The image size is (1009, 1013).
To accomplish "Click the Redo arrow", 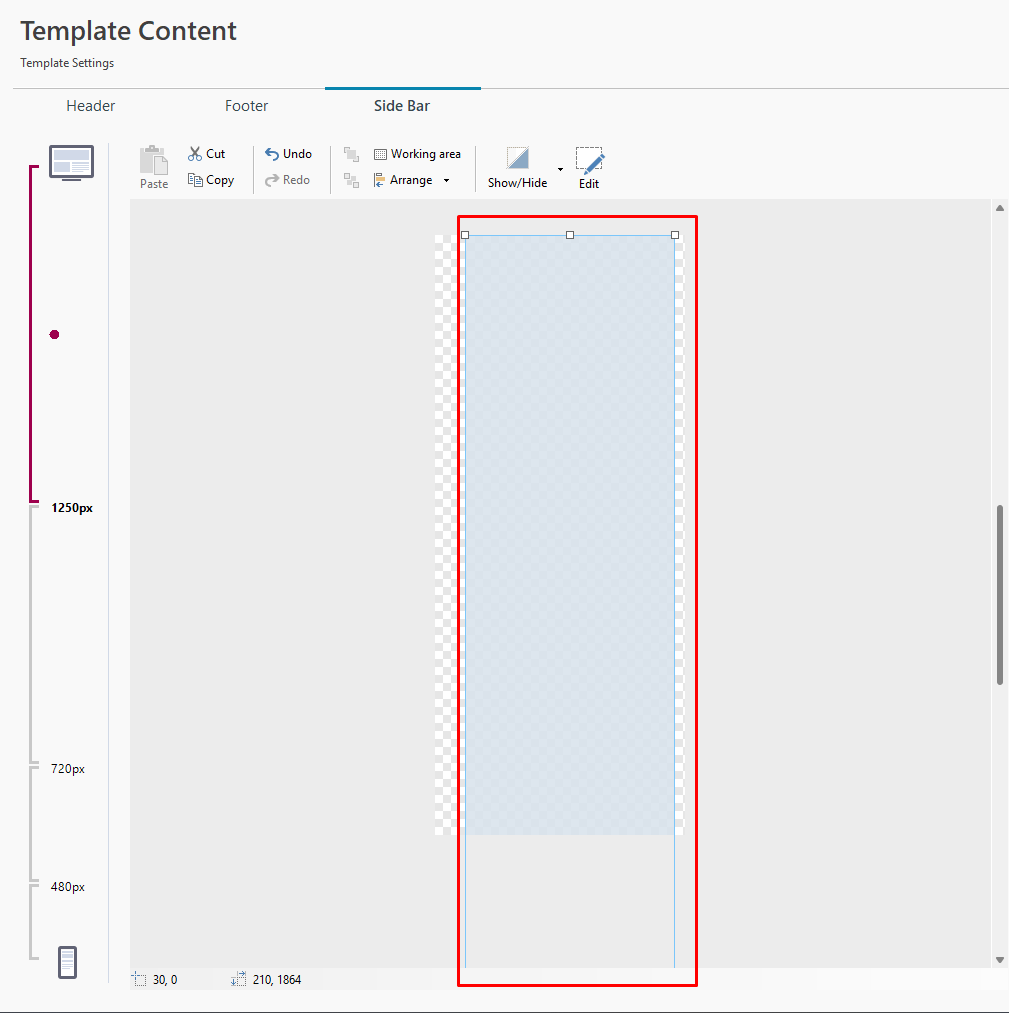I will [x=288, y=180].
